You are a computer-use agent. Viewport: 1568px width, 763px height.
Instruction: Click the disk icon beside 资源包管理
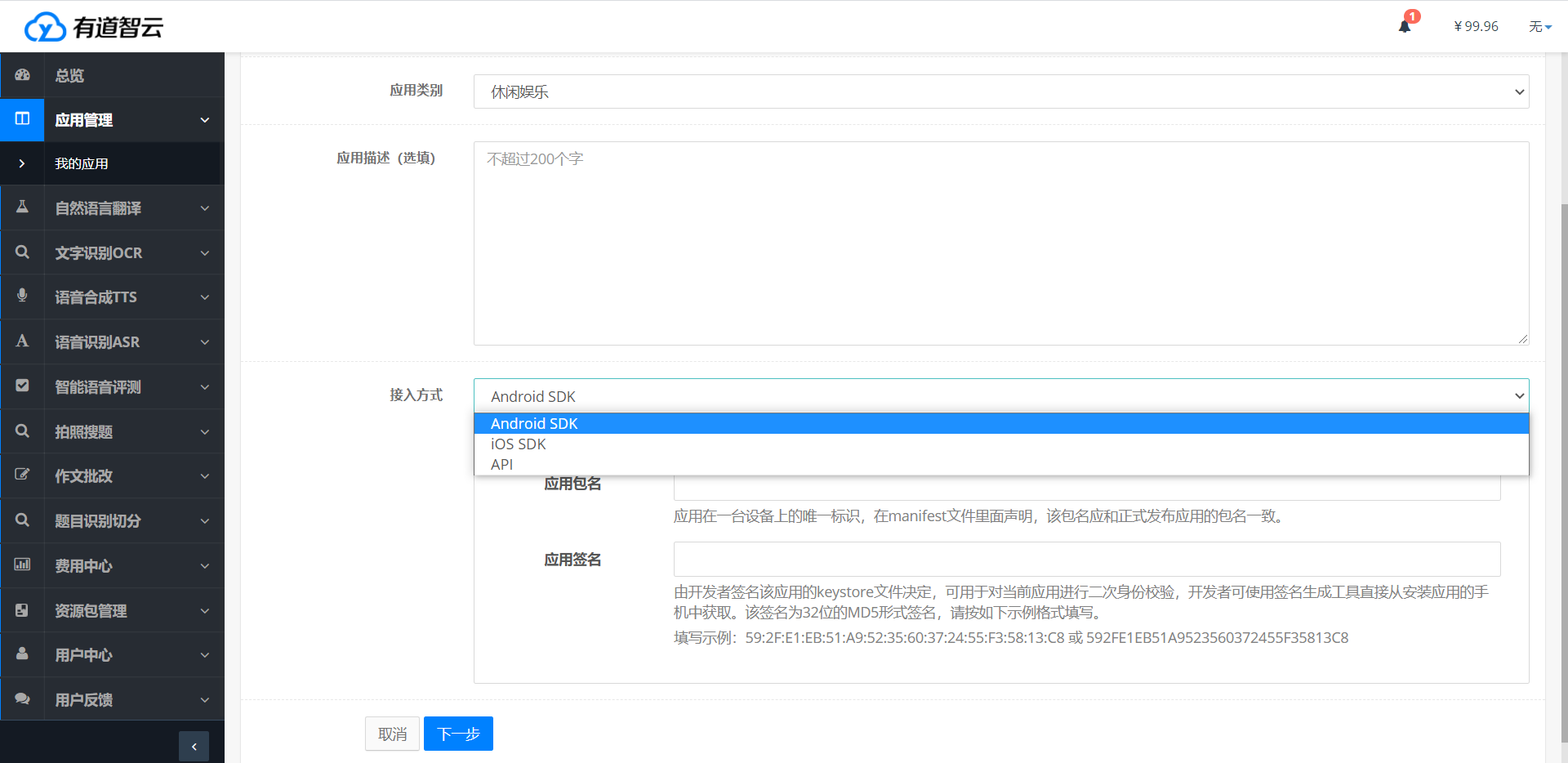pos(22,610)
